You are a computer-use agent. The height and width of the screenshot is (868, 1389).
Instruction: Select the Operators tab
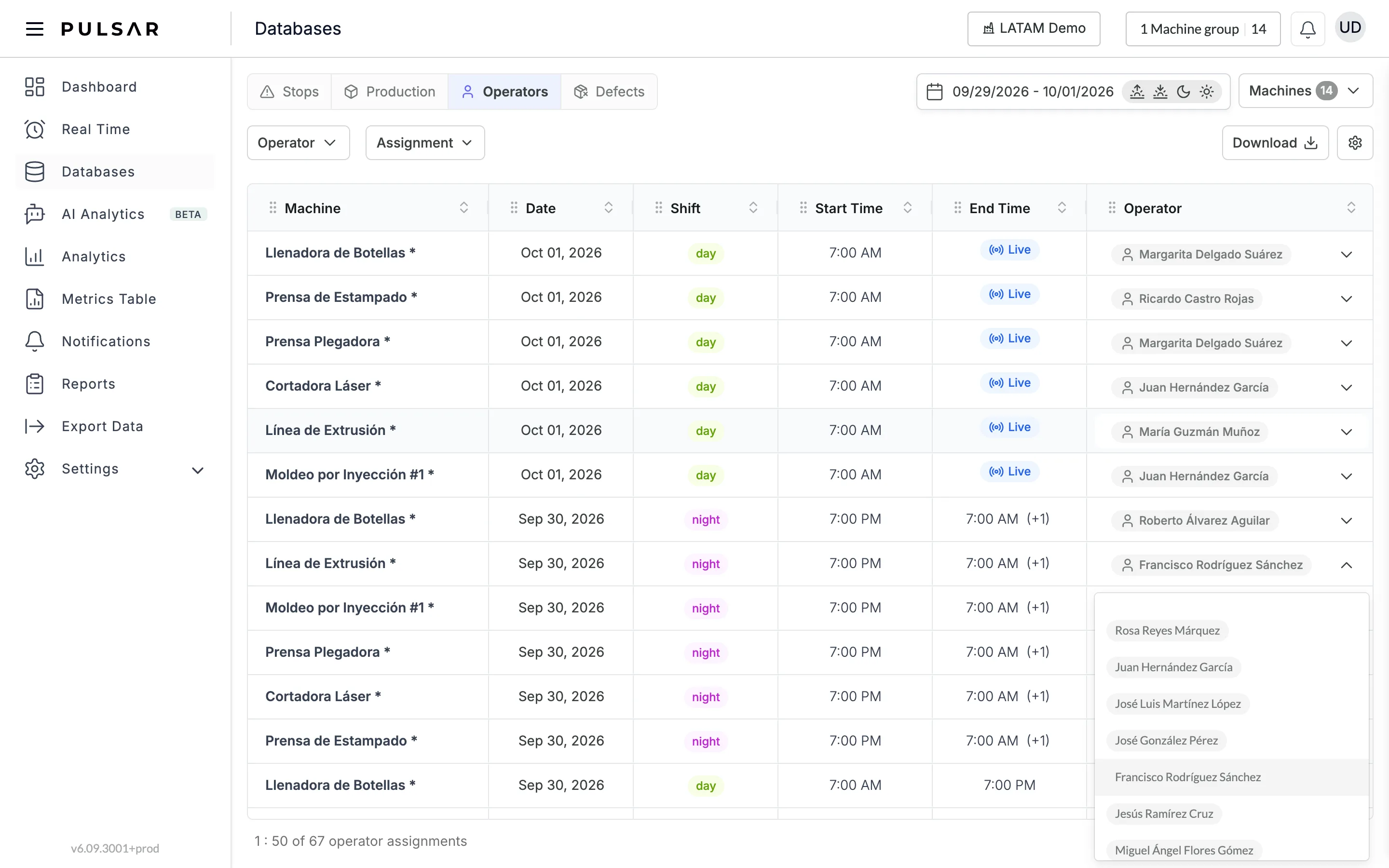[504, 91]
